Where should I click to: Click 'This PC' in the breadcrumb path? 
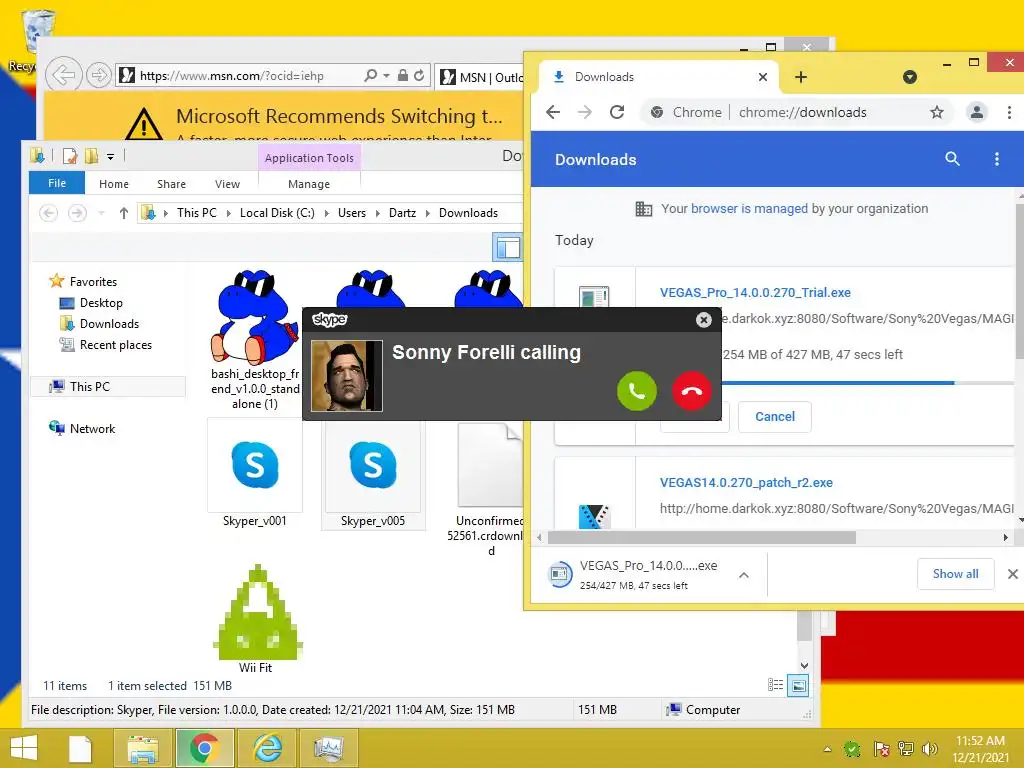(x=197, y=213)
